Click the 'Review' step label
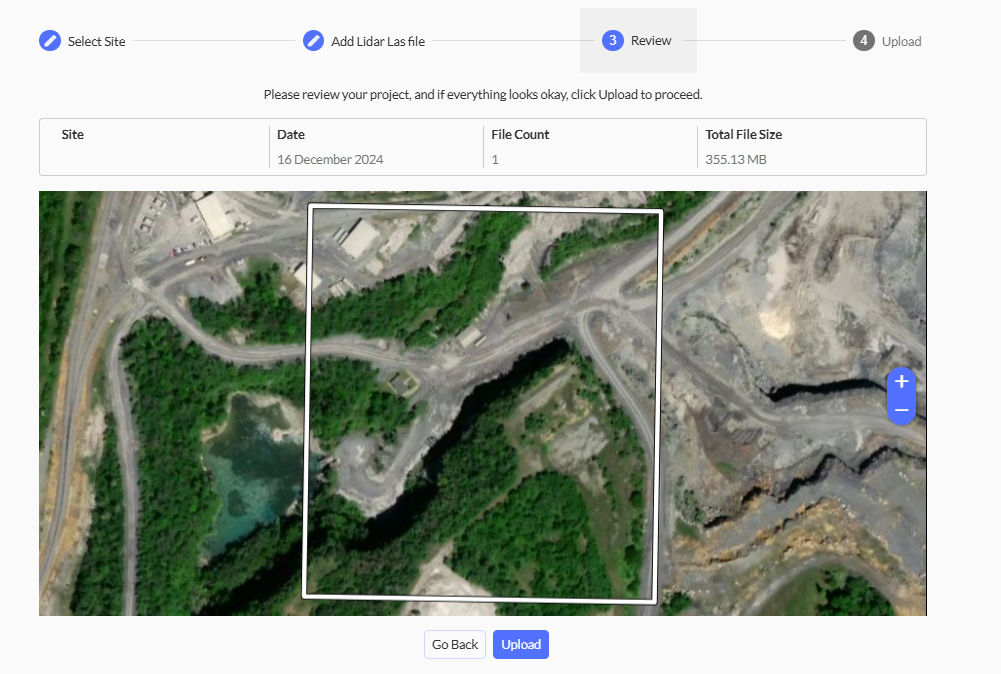Screen dimensions: 1001x674 click(651, 41)
